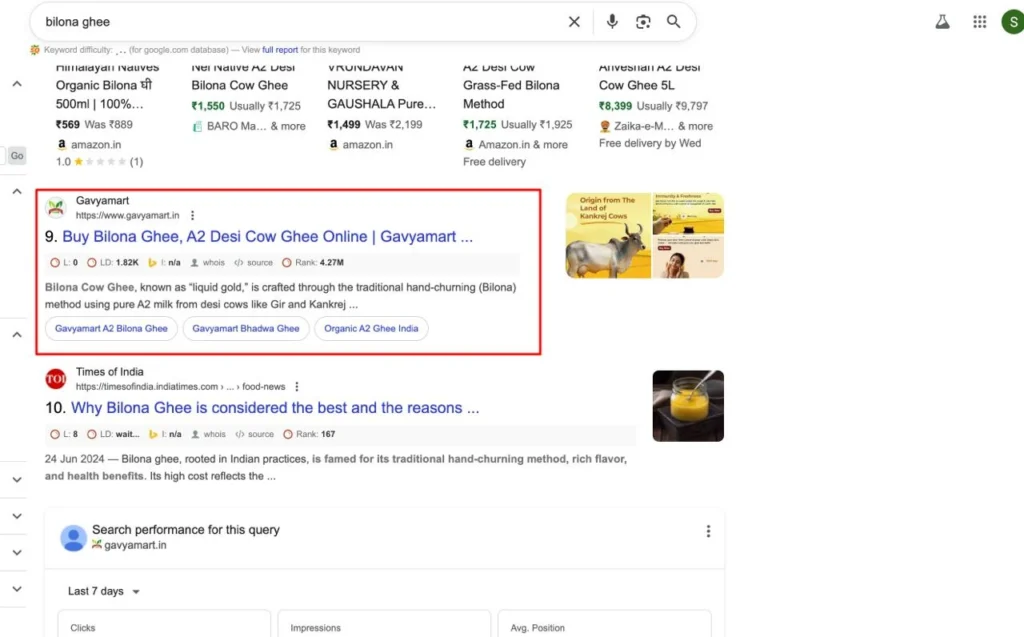The width and height of the screenshot is (1024, 637).
Task: Click the magnifying glass search icon
Action: [674, 22]
